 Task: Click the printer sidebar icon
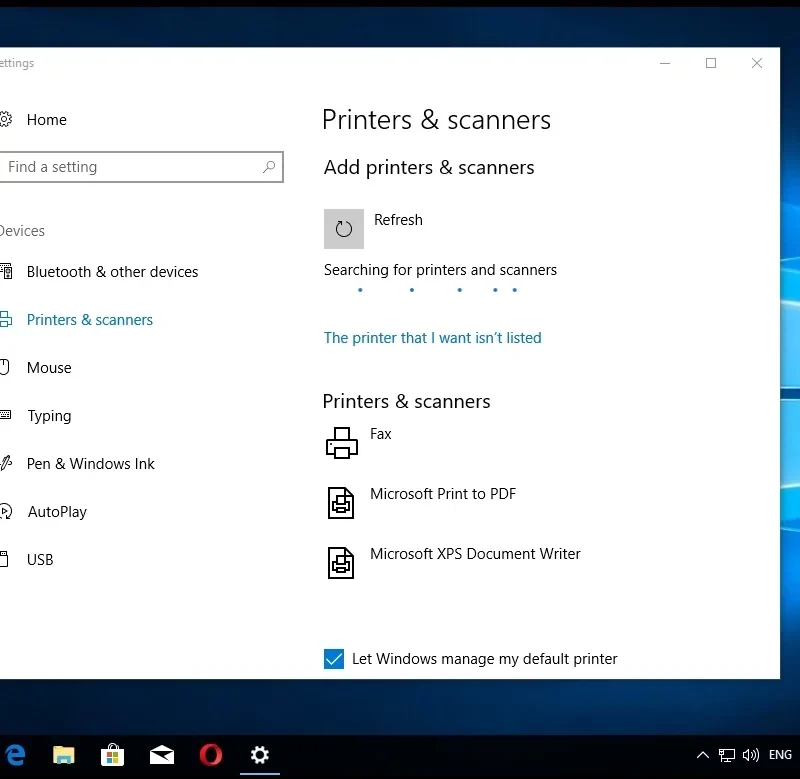[6, 319]
